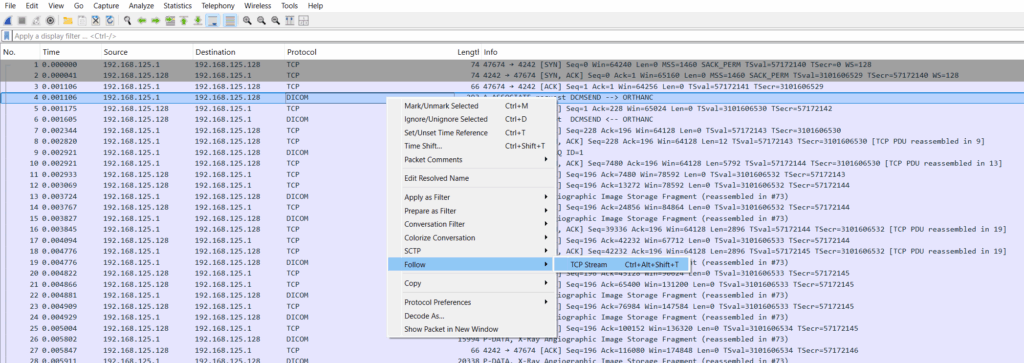The width and height of the screenshot is (1024, 363).
Task: Stop the running capture
Action: click(x=22, y=21)
